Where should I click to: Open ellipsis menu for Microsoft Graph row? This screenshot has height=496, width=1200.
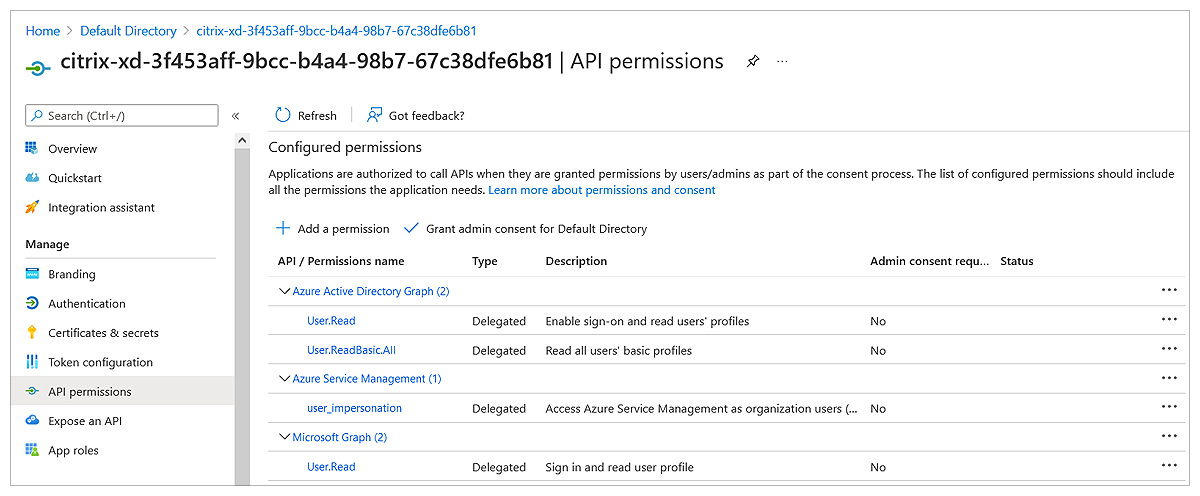(x=1169, y=436)
